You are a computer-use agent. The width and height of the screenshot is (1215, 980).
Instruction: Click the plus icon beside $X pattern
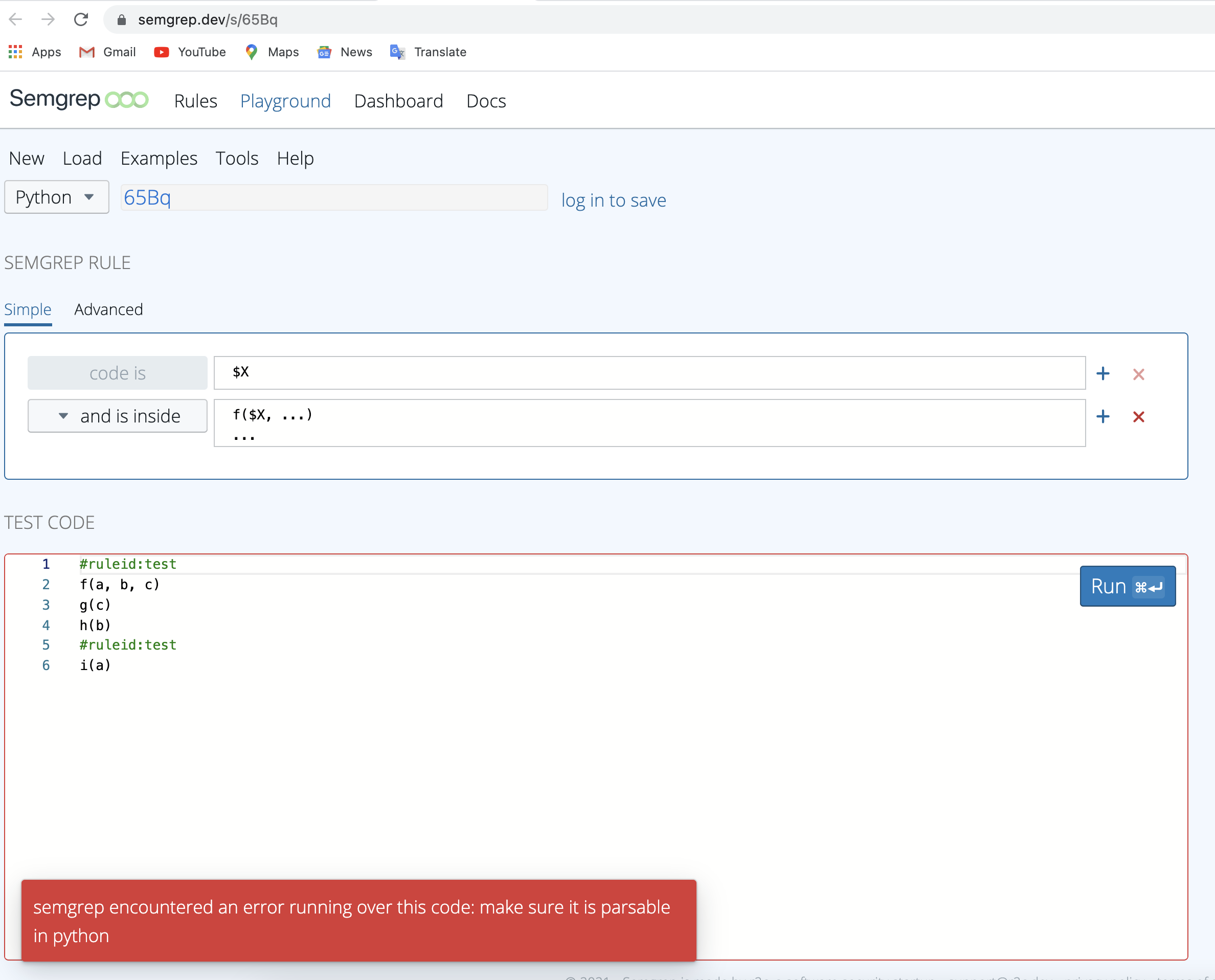click(x=1102, y=374)
